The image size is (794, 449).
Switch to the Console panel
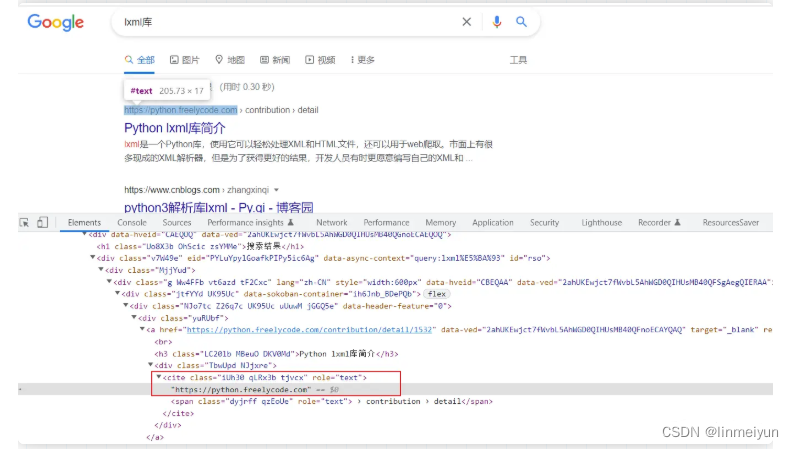pyautogui.click(x=132, y=223)
